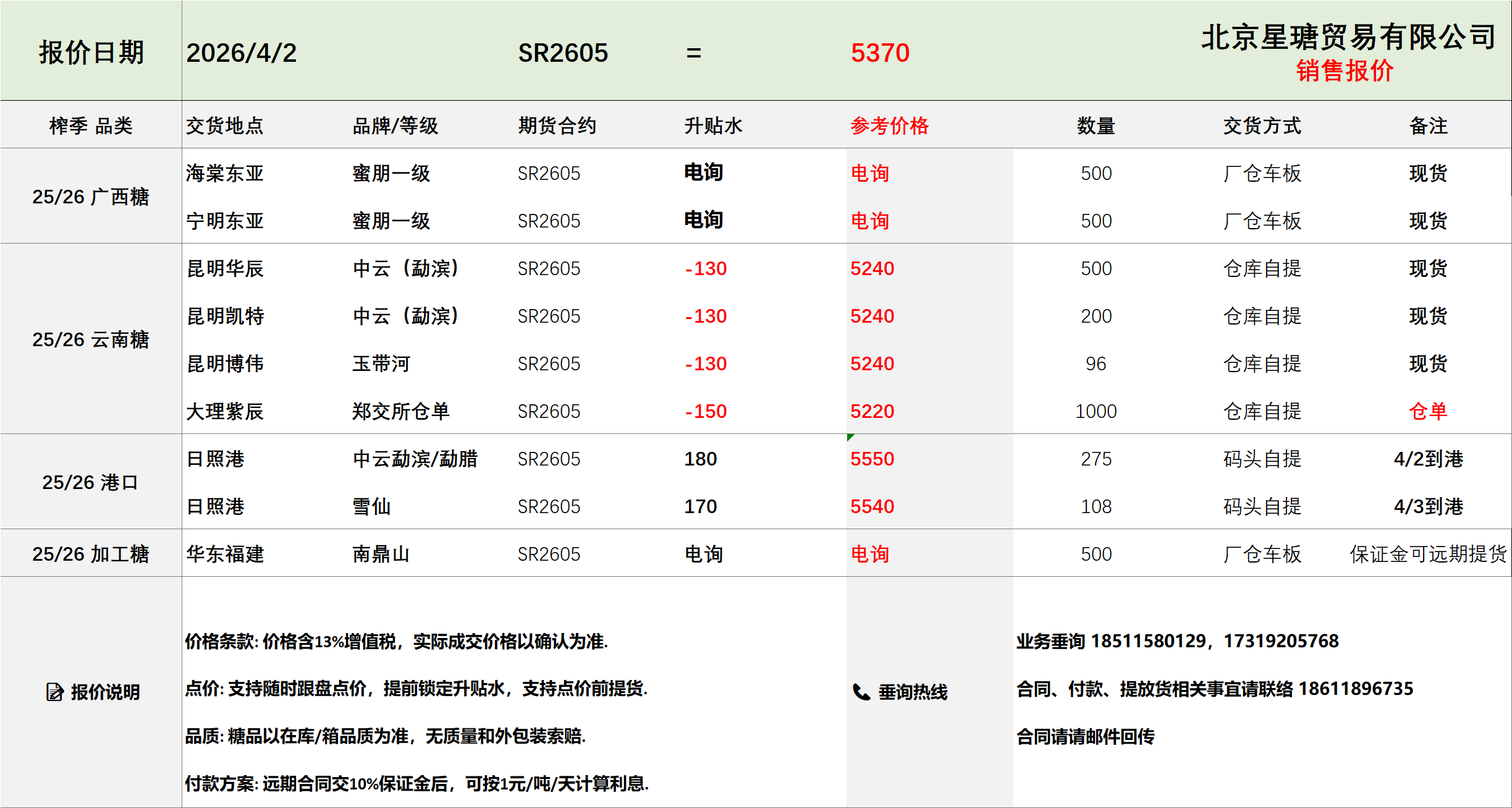The image size is (1512, 808).
Task: Click the 25/26 云南糖 category cell
Action: click(91, 339)
